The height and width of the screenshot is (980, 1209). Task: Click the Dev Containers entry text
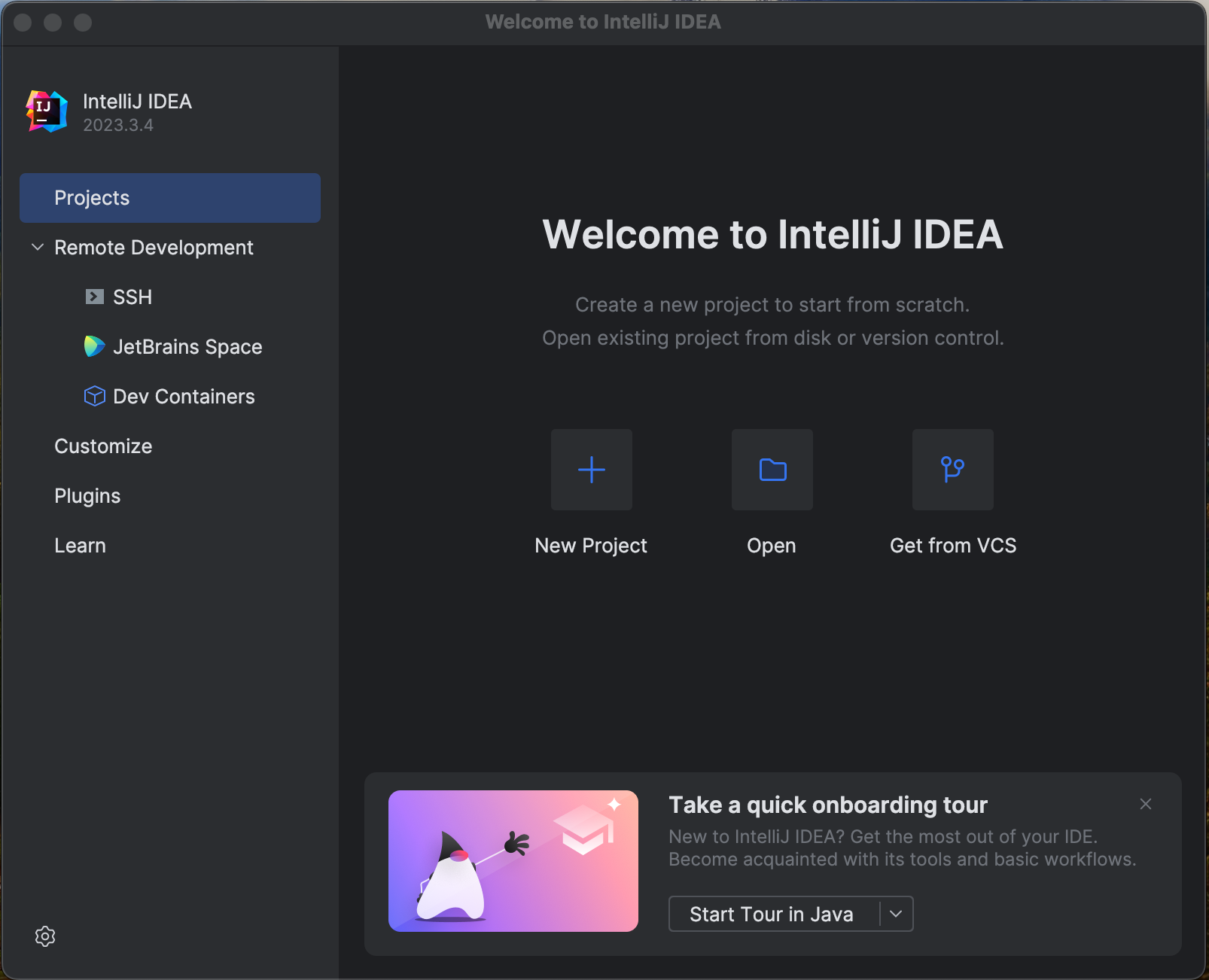(184, 396)
